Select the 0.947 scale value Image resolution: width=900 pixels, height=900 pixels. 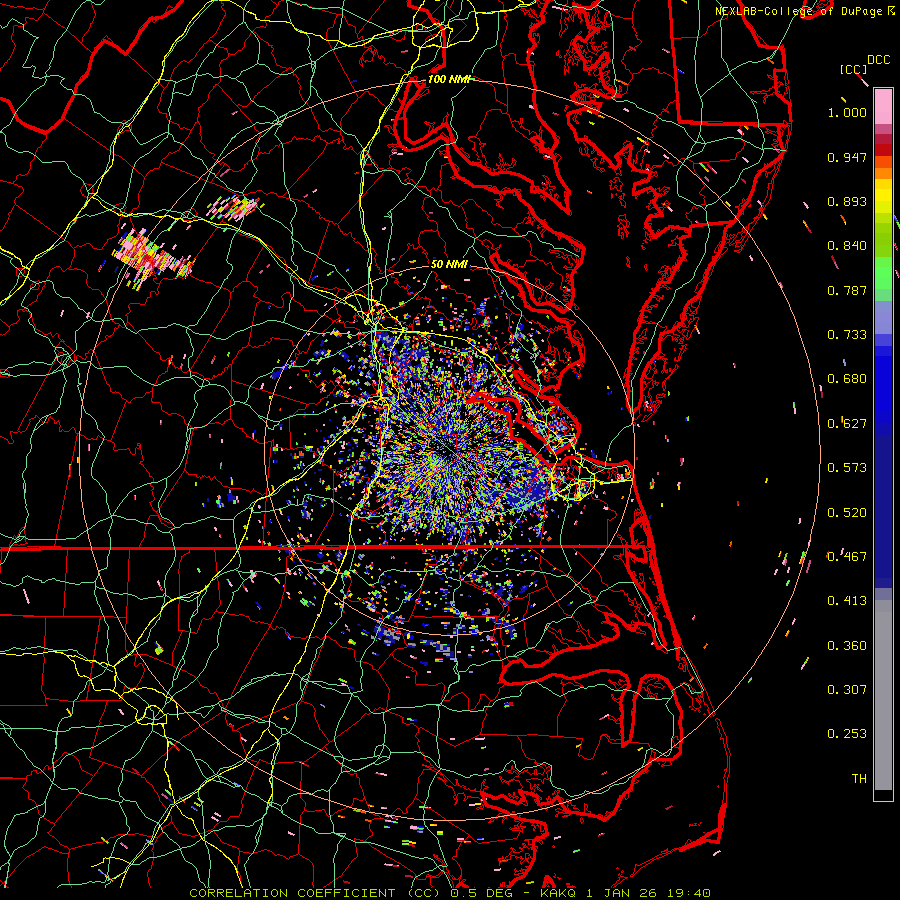pos(847,157)
